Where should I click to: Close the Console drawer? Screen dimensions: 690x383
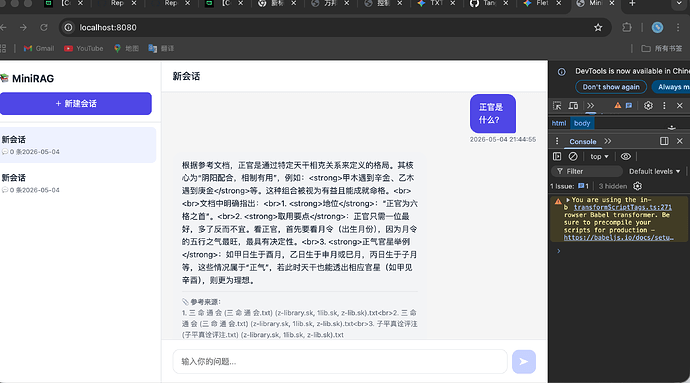pos(679,141)
